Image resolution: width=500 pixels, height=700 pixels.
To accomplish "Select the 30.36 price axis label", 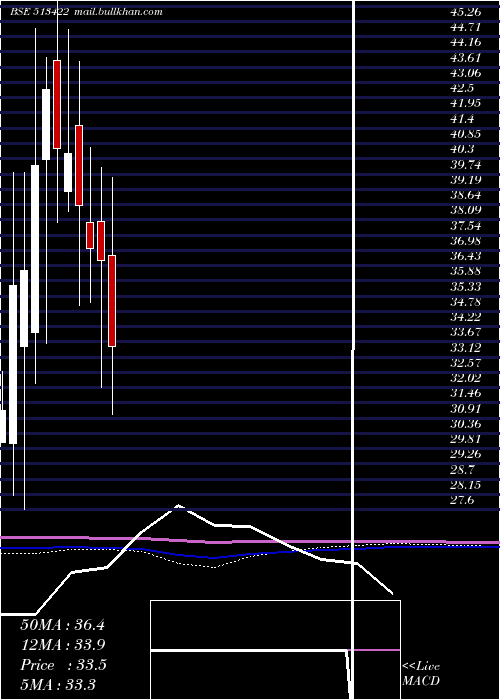I will (x=465, y=424).
